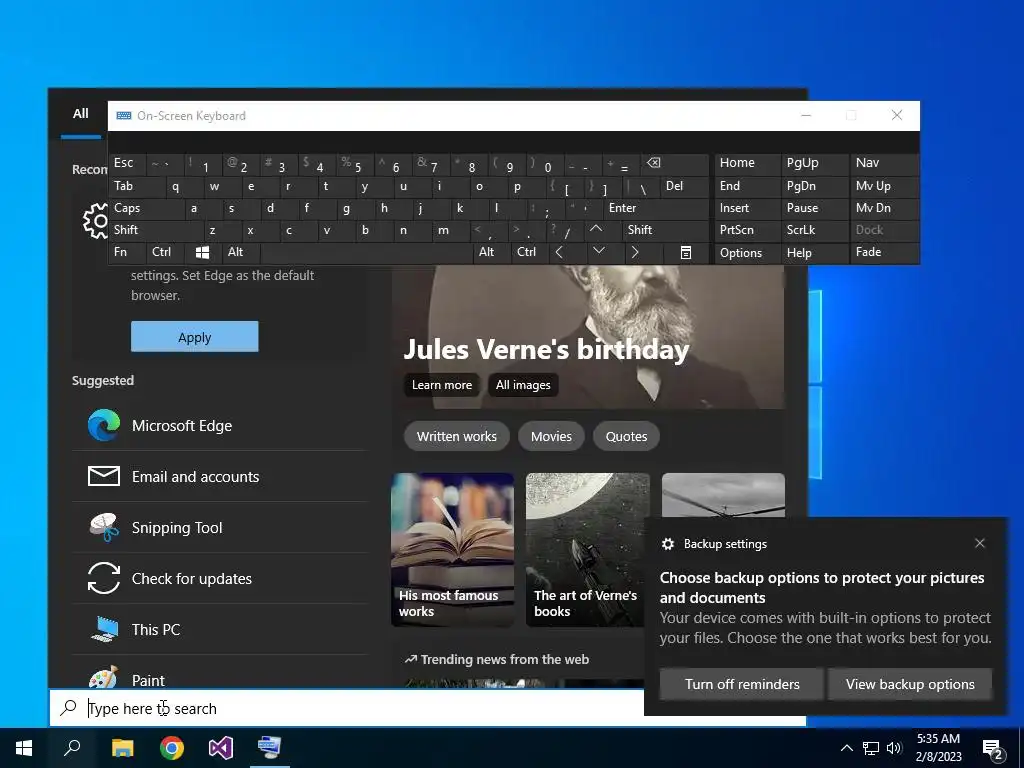Open Microsoft Edge from suggested list

pyautogui.click(x=220, y=426)
